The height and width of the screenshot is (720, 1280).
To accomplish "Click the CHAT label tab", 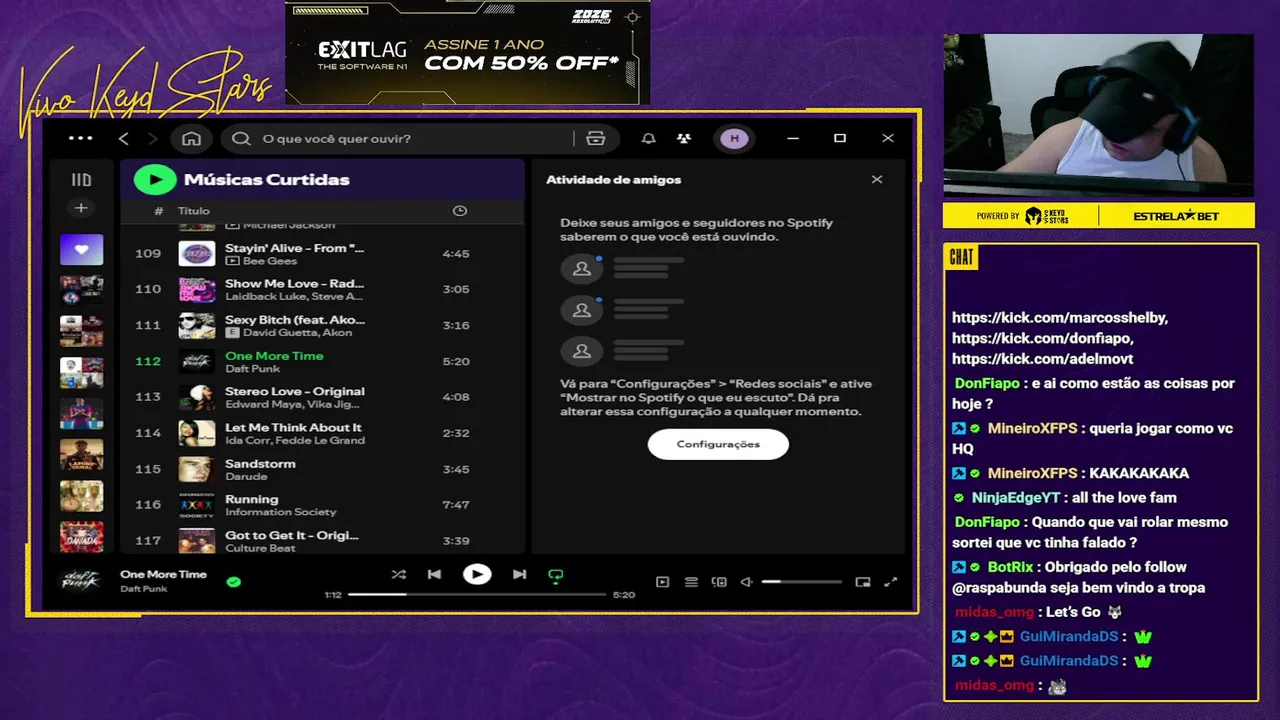I will coord(961,257).
